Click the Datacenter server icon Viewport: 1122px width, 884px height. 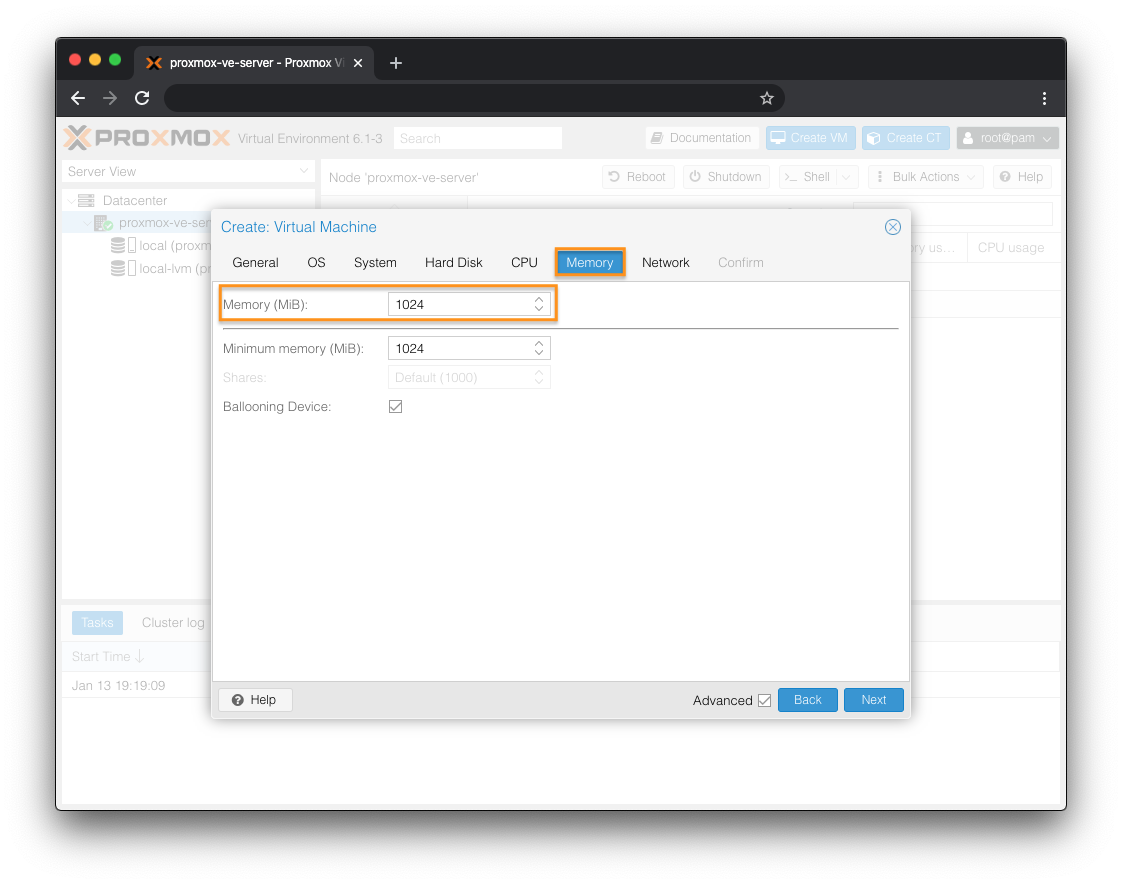click(x=86, y=200)
